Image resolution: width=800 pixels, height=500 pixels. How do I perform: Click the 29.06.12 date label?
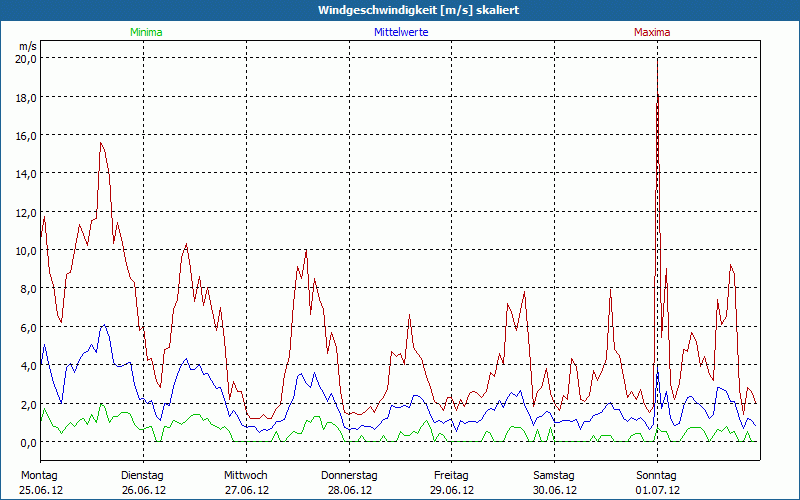click(452, 490)
